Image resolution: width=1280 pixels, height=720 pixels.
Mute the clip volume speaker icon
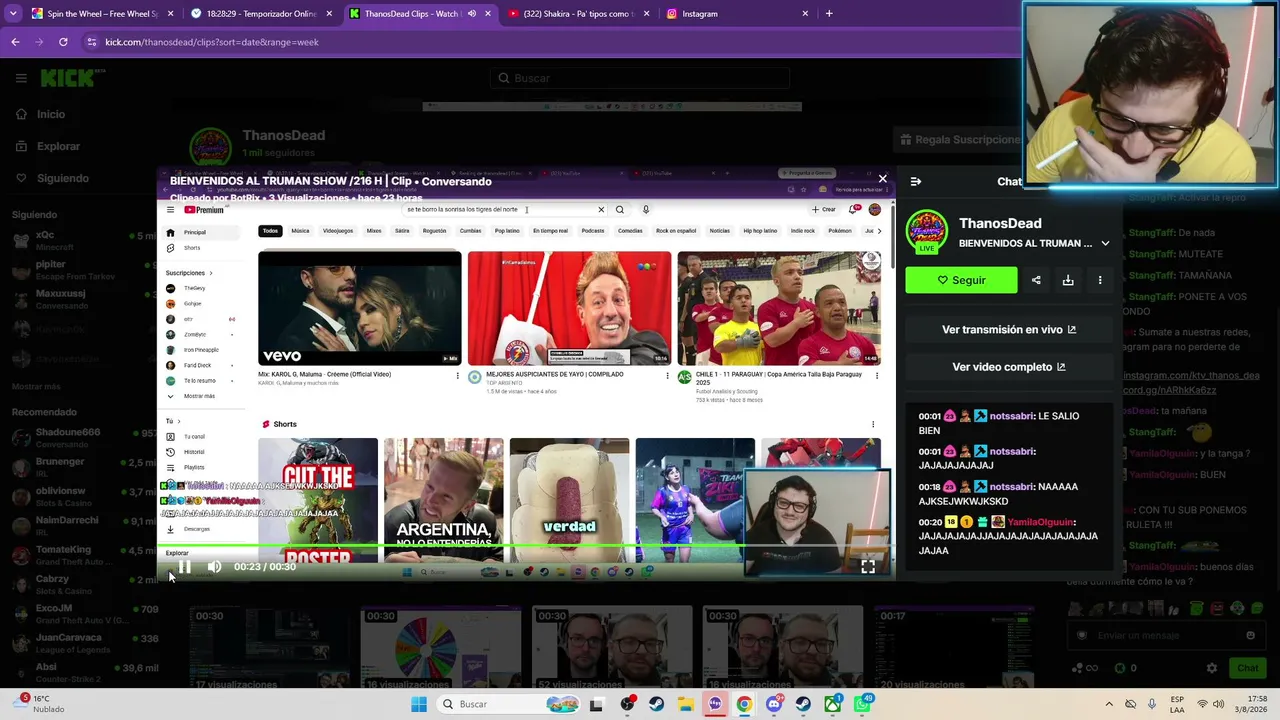214,567
